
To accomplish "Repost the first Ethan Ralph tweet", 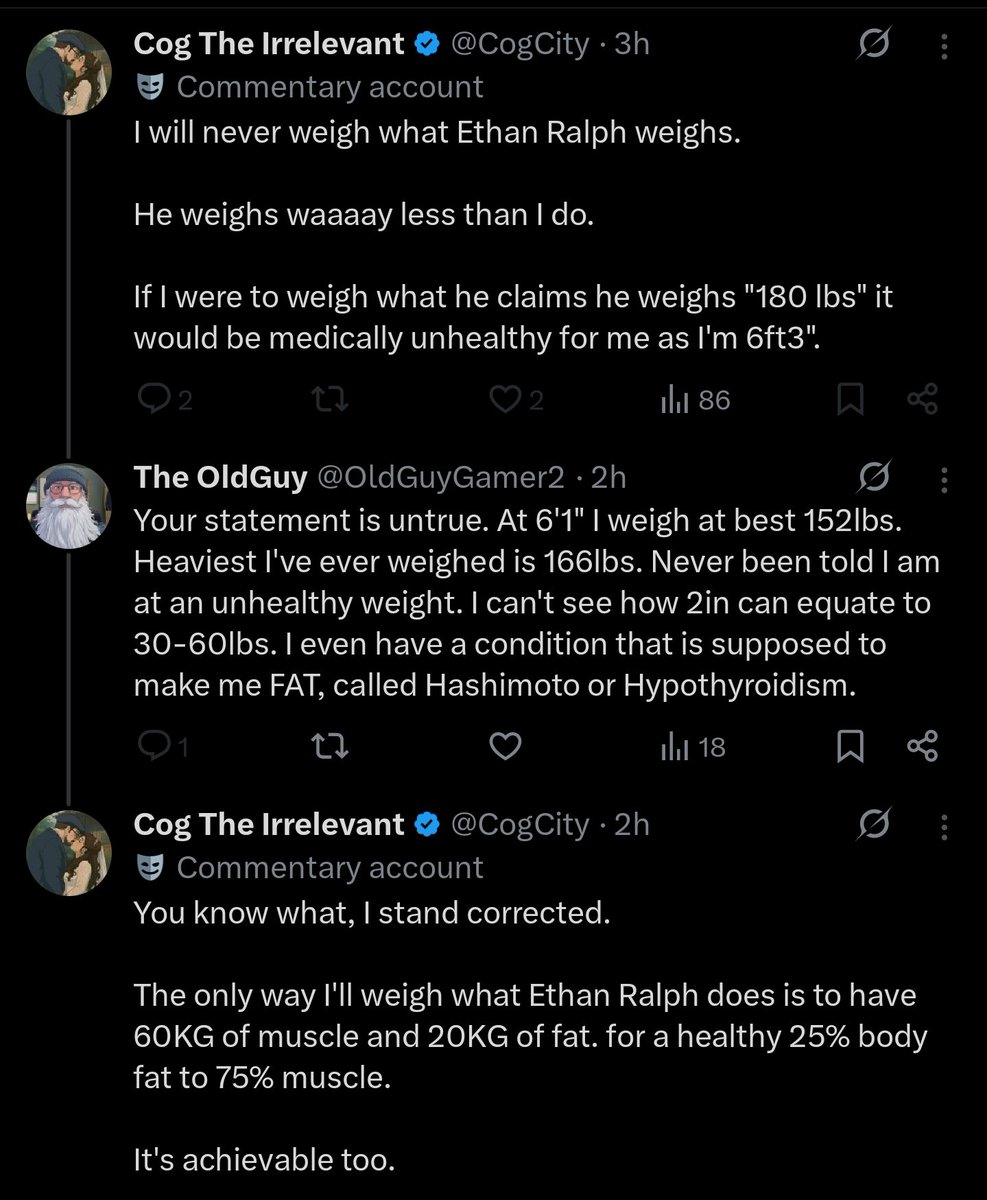I will (x=328, y=400).
